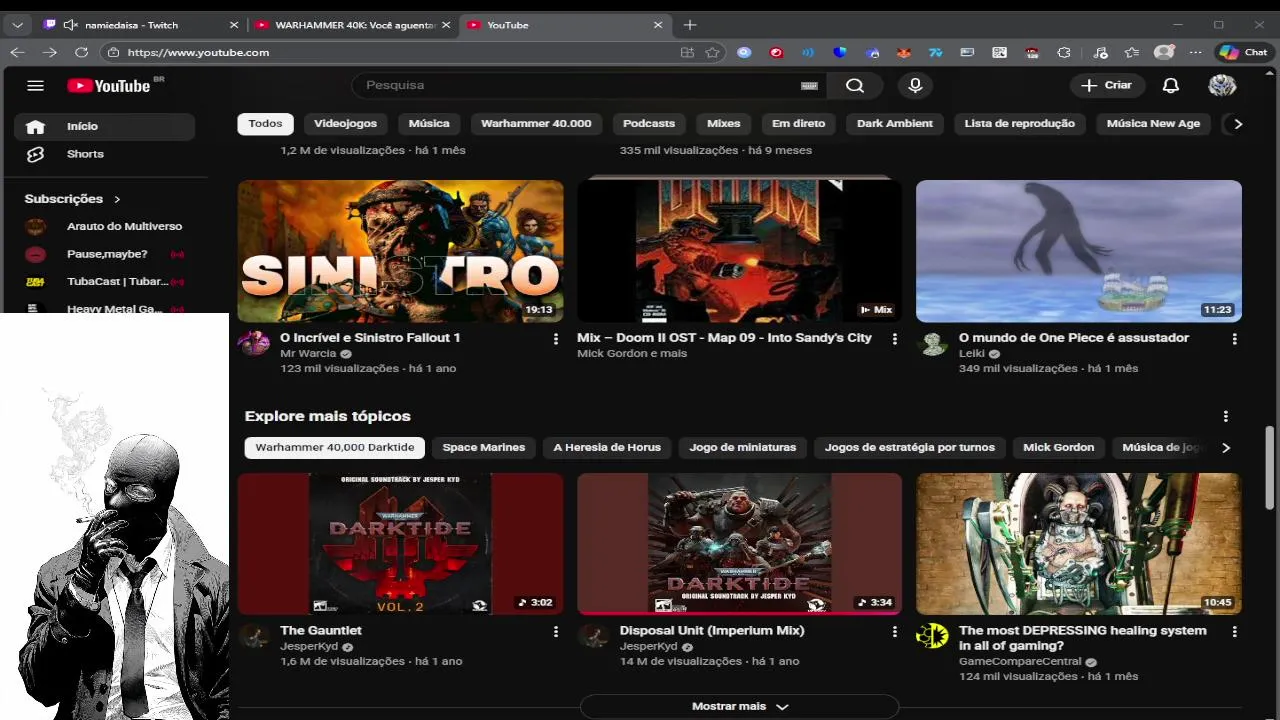Image resolution: width=1280 pixels, height=720 pixels.
Task: Select the Podcasts filter chip
Action: 649,123
